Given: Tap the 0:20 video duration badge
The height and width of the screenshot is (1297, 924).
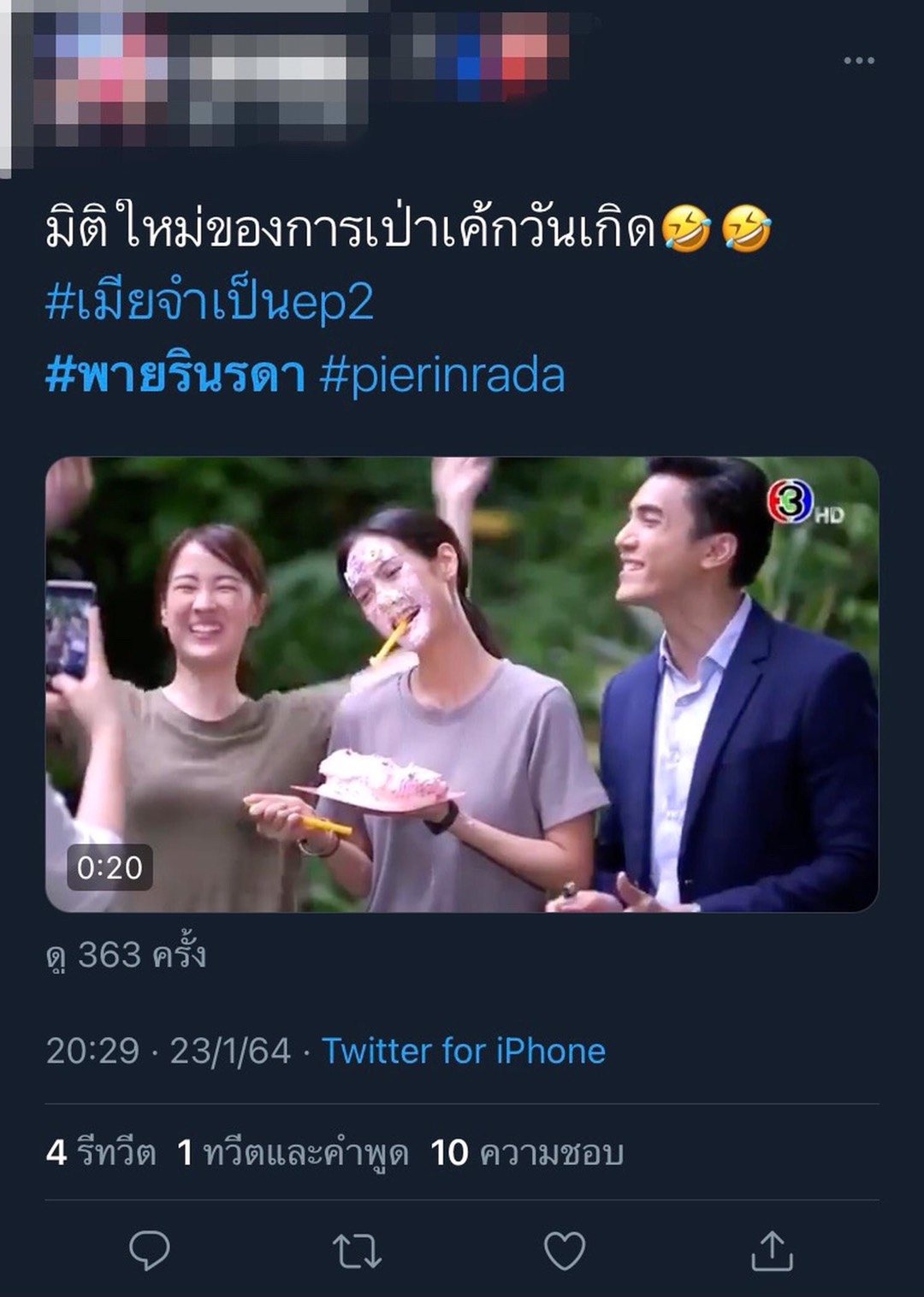Looking at the screenshot, I should coord(110,868).
